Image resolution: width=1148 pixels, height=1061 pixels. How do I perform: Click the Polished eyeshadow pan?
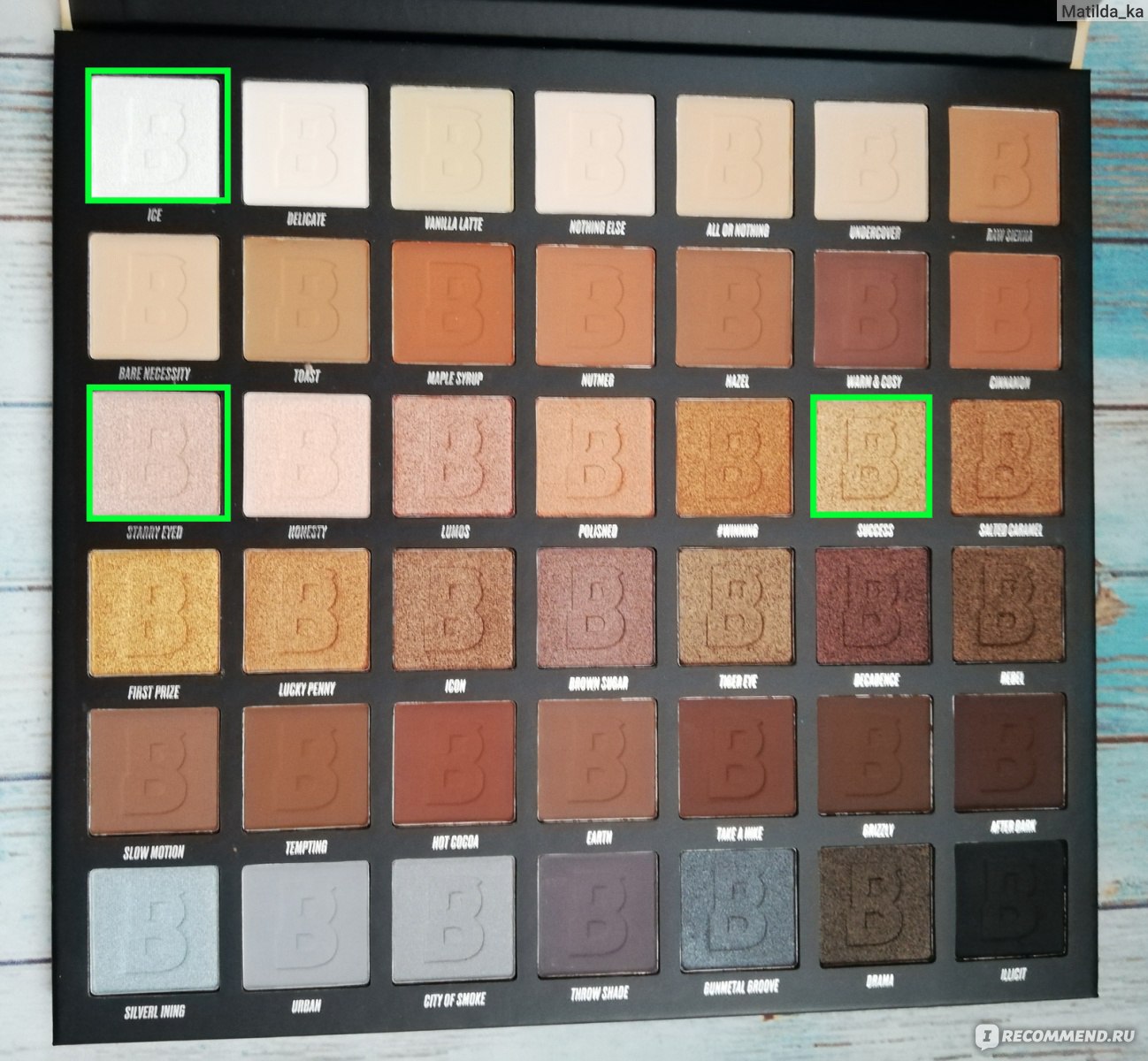596,457
